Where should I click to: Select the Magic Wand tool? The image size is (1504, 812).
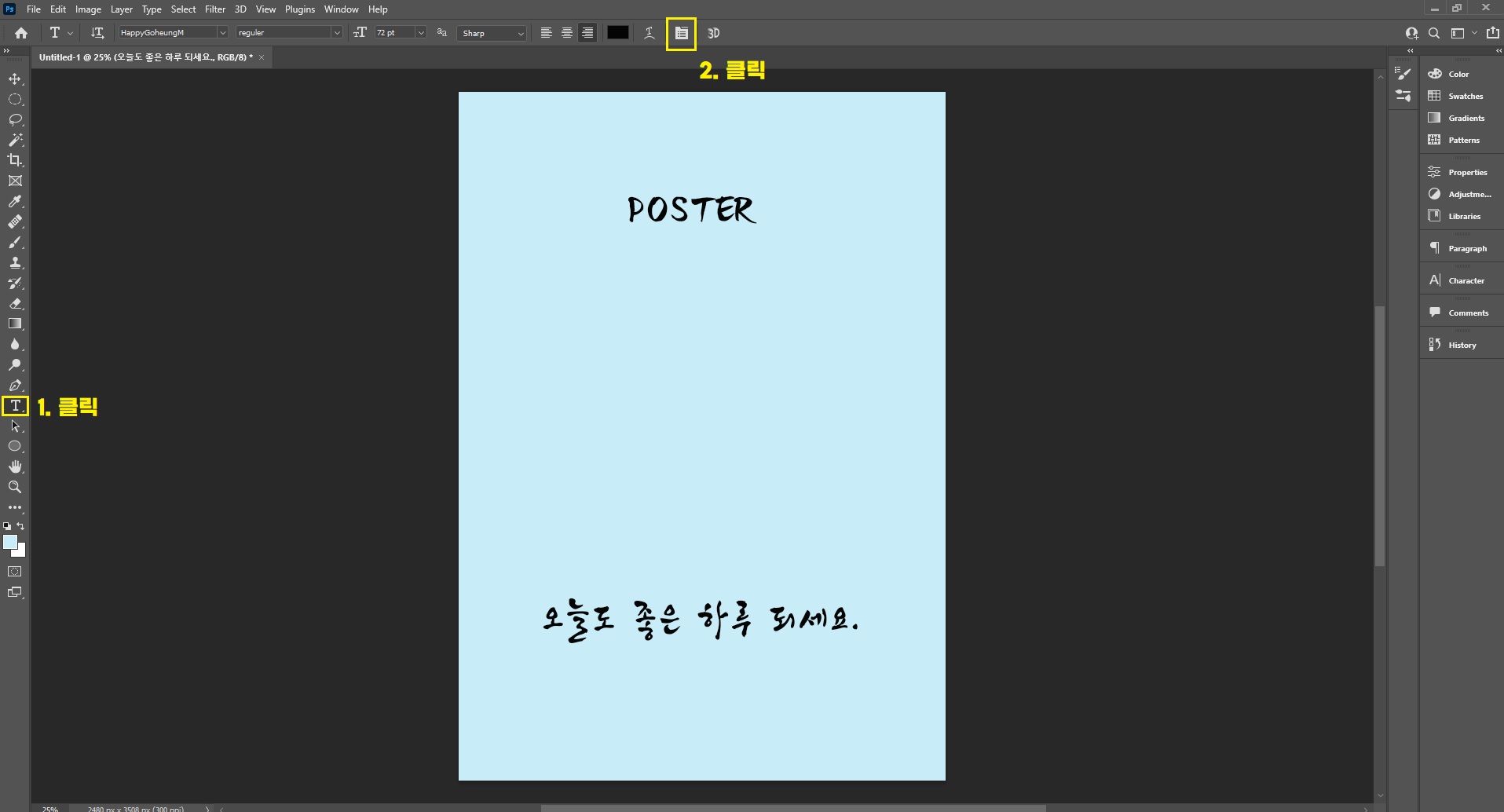[x=15, y=140]
